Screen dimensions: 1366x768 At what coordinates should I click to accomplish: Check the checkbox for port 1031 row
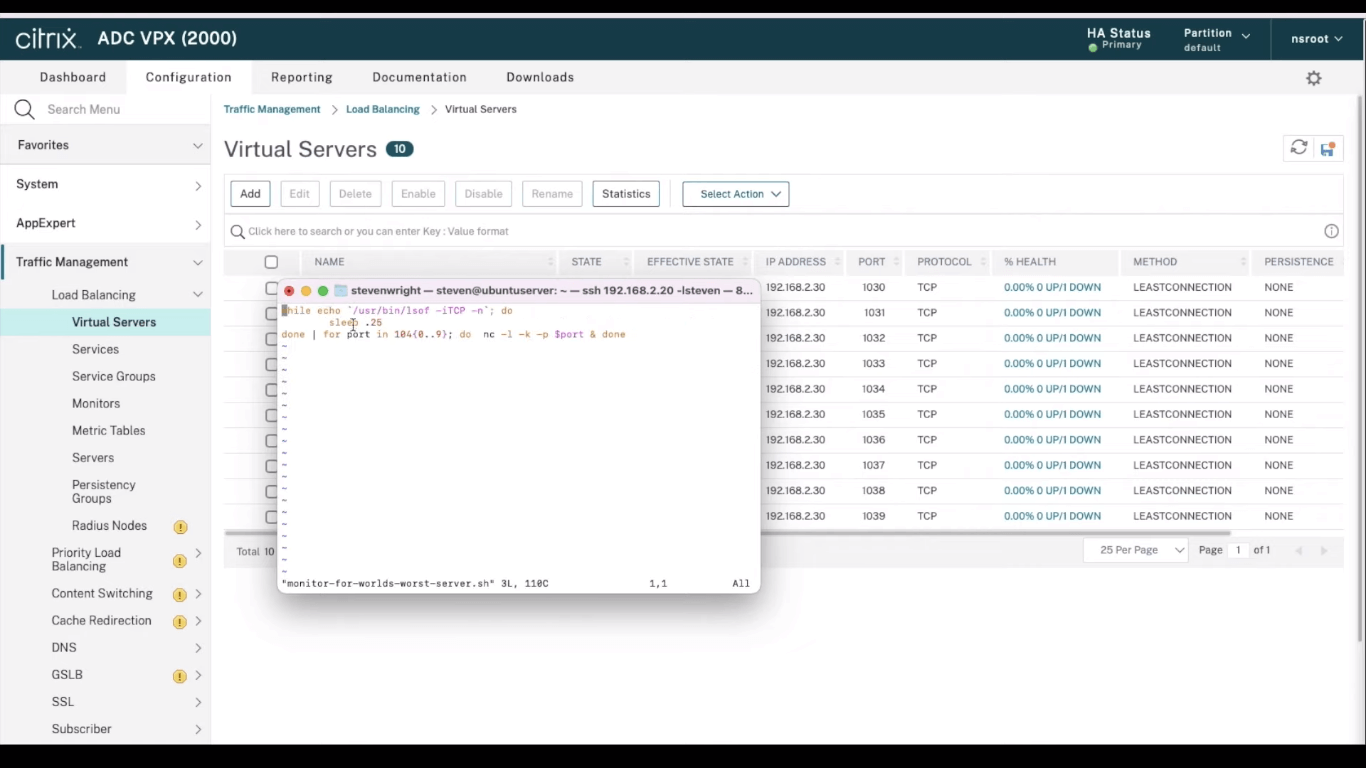coord(270,313)
